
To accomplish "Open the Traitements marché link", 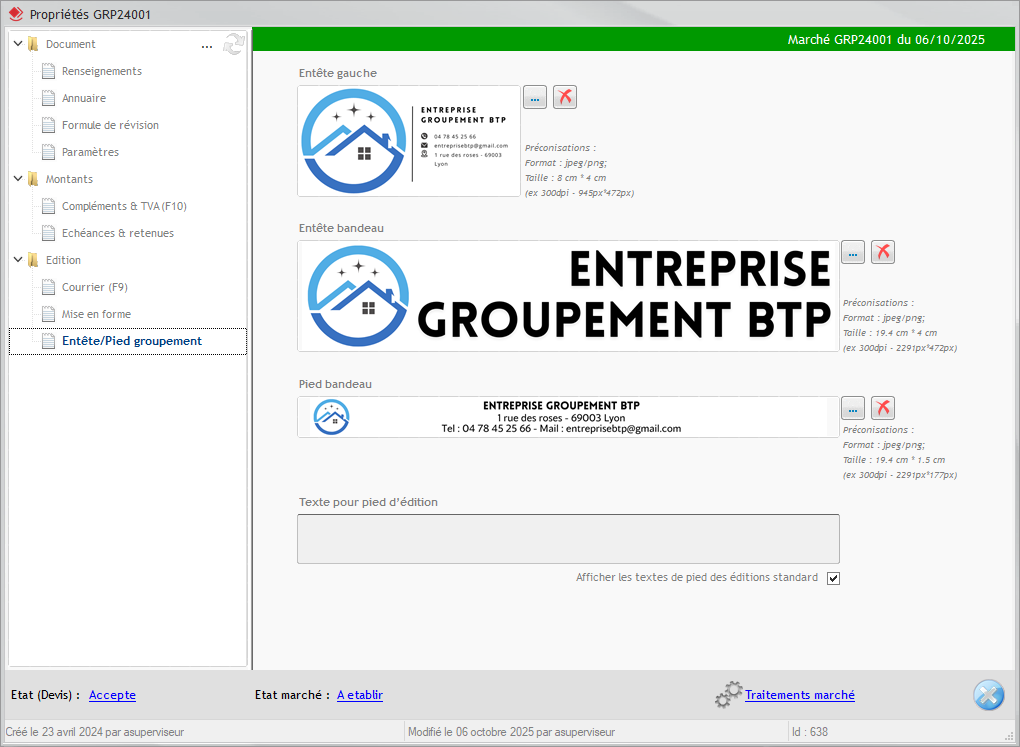I will point(799,695).
